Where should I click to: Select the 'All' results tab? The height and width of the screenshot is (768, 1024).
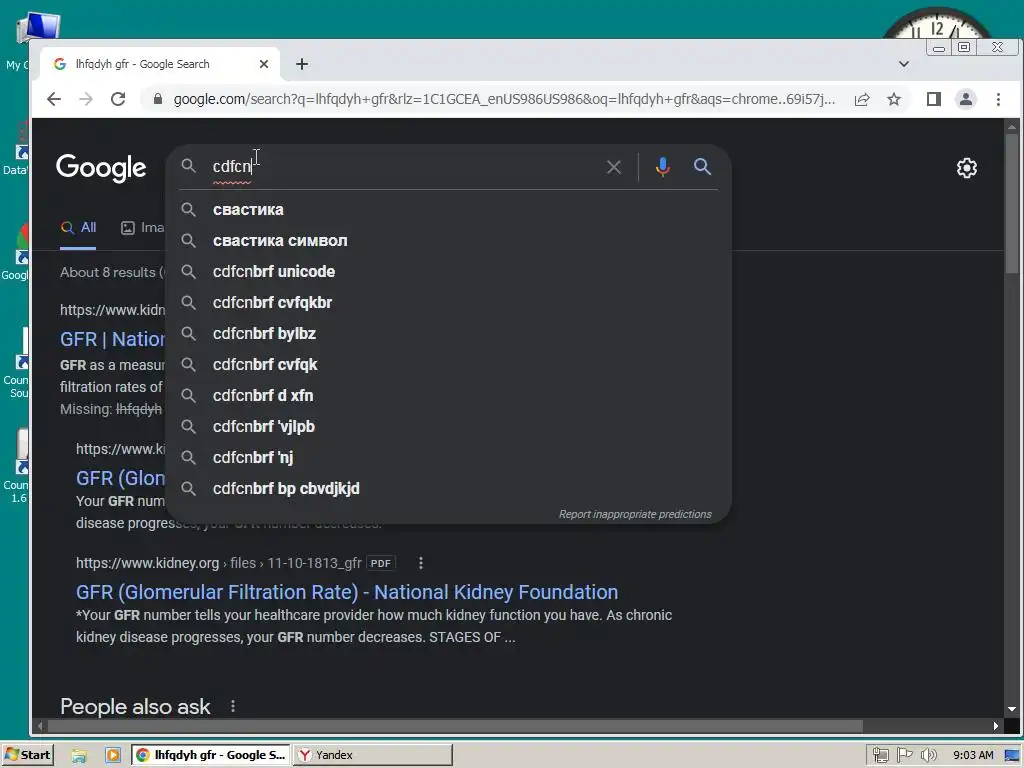pos(78,228)
